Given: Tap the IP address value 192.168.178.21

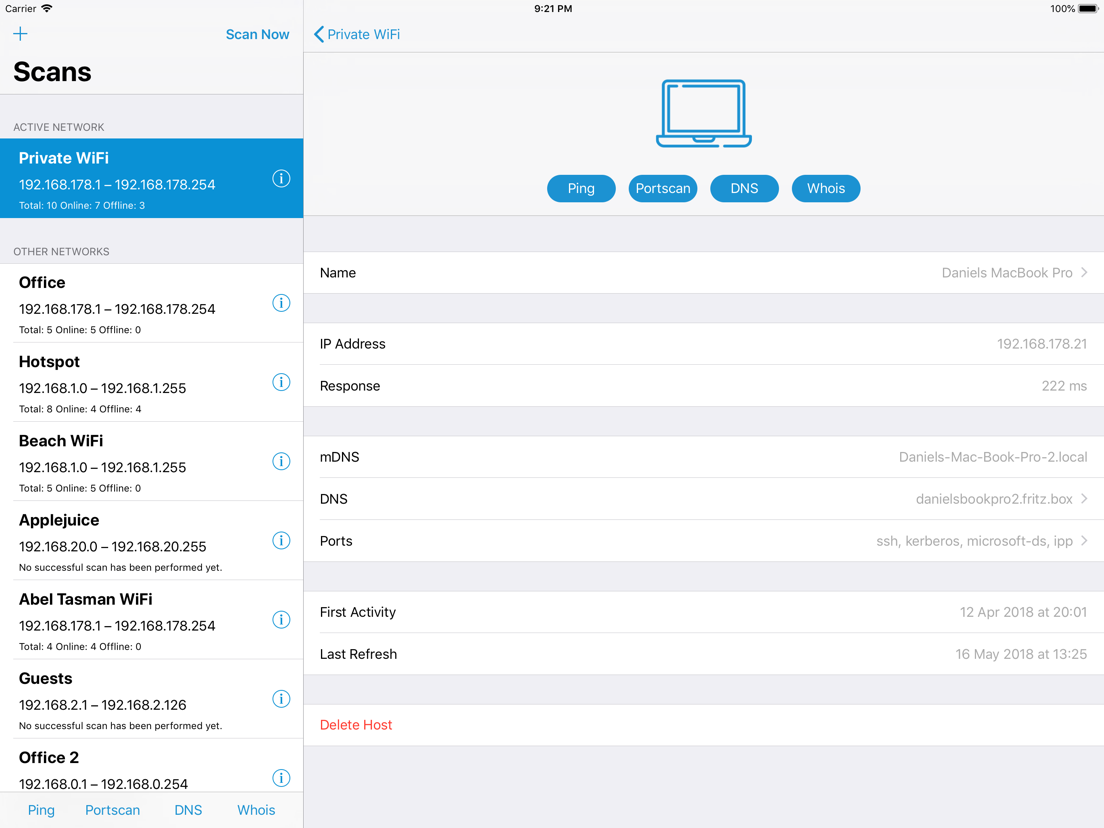Looking at the screenshot, I should click(x=1041, y=344).
